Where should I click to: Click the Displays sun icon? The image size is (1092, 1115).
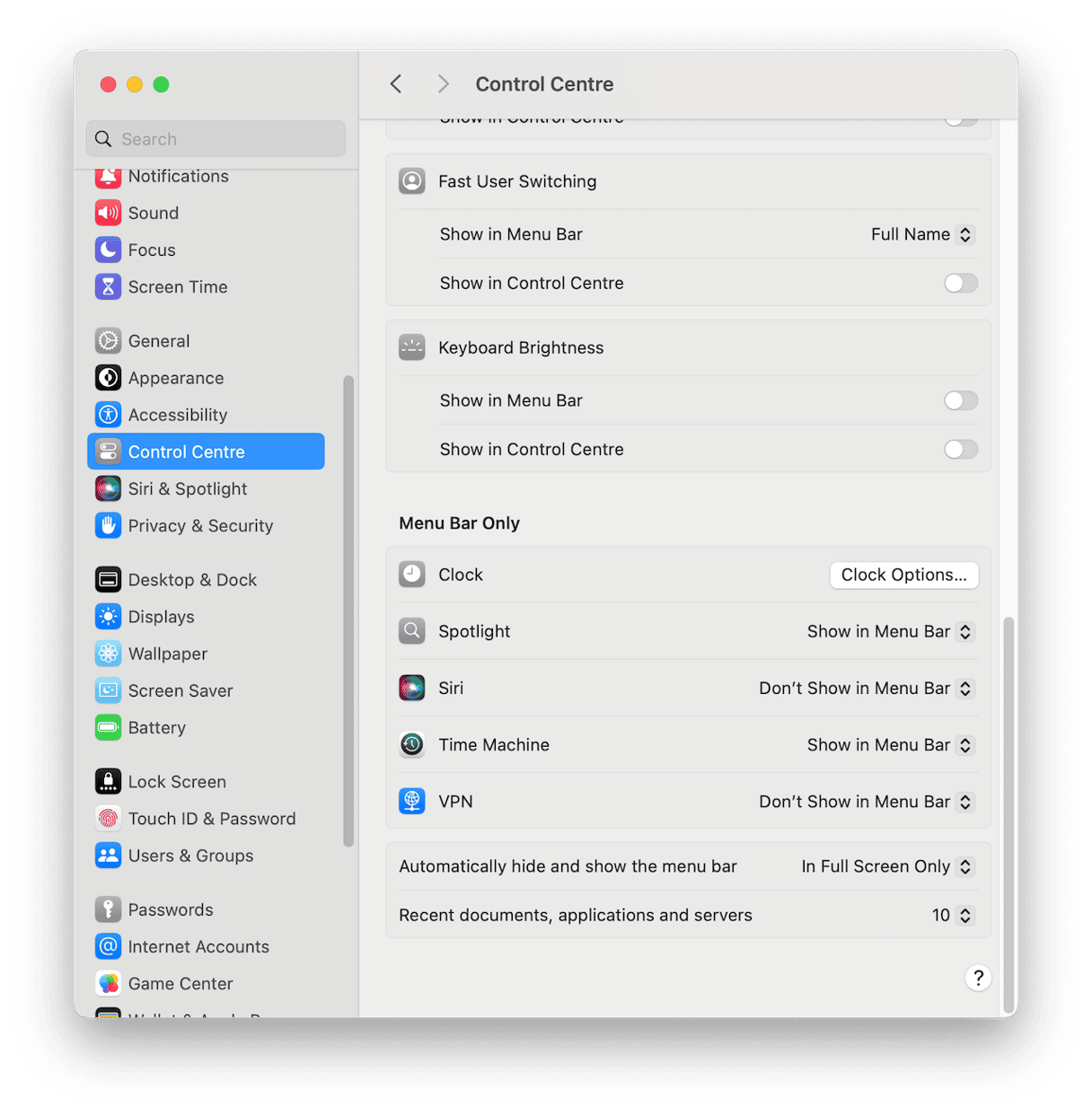click(x=108, y=617)
